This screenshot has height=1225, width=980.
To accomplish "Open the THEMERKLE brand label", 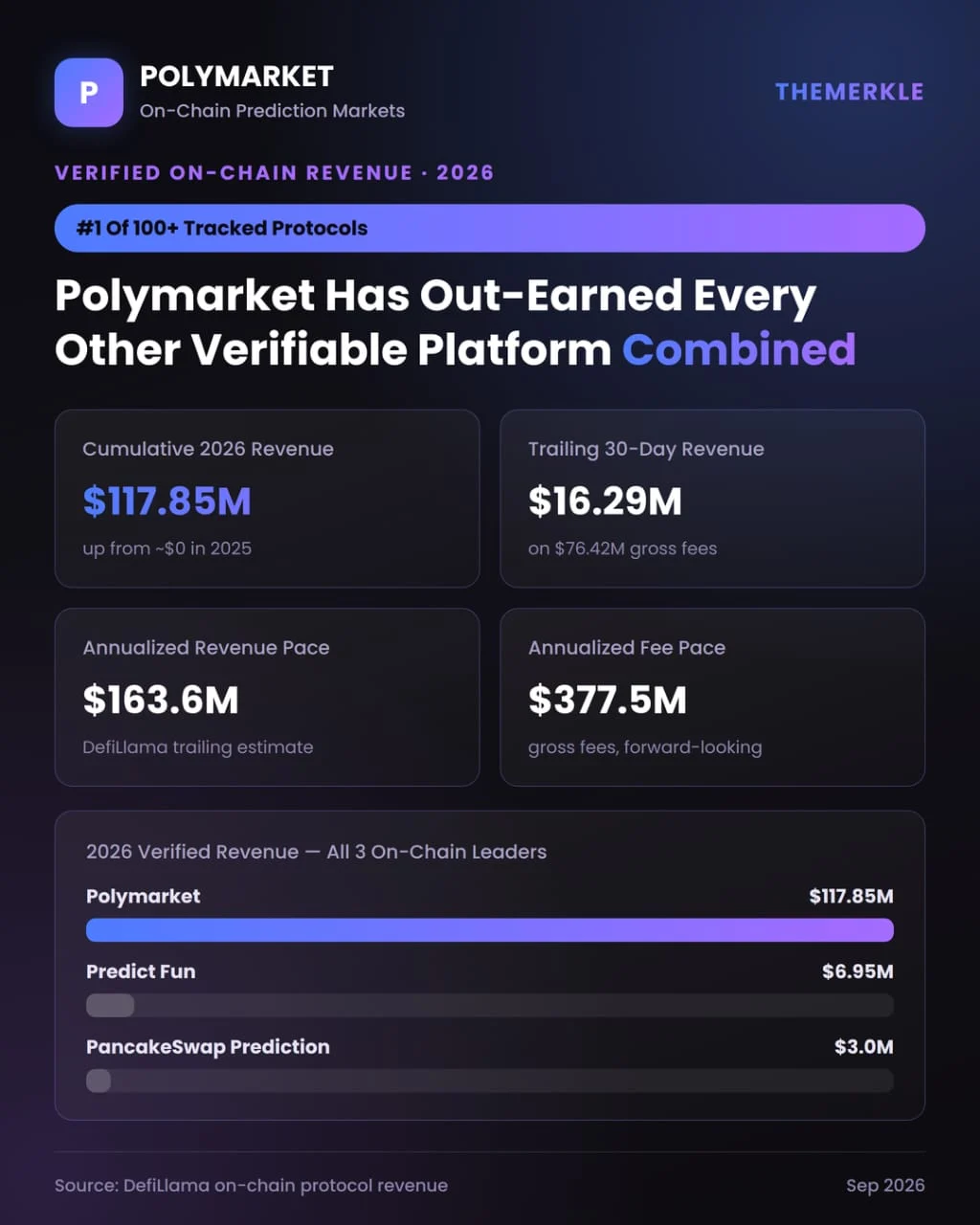I will tap(850, 92).
